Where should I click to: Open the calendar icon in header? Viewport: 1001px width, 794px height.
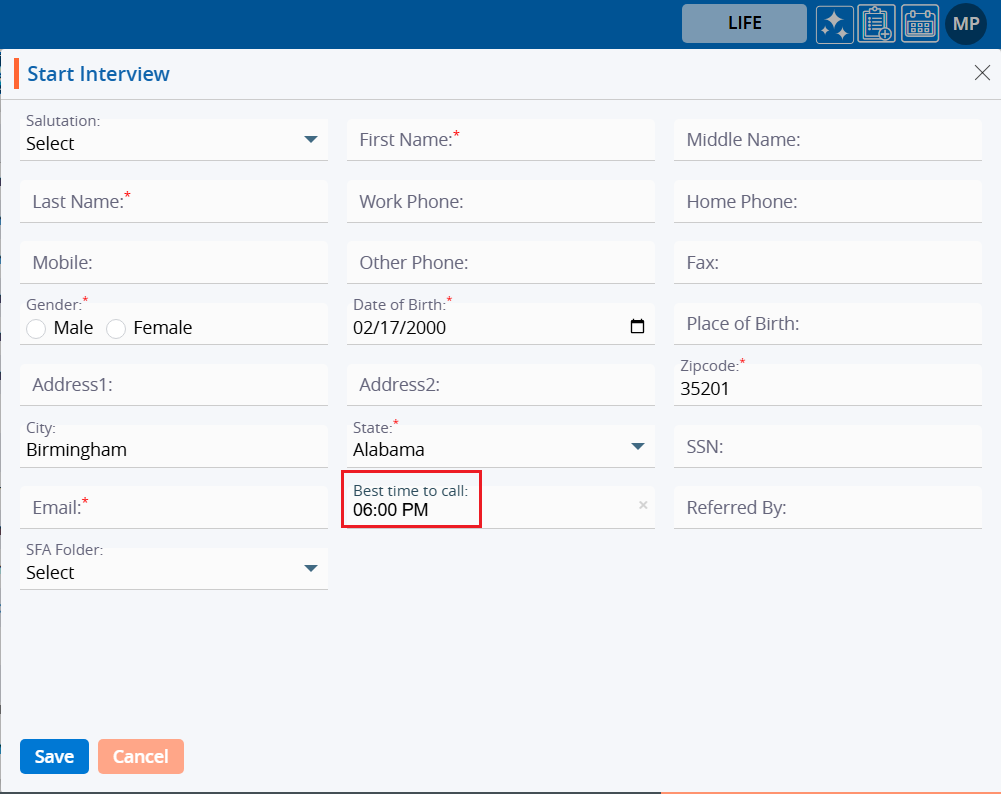click(x=920, y=24)
